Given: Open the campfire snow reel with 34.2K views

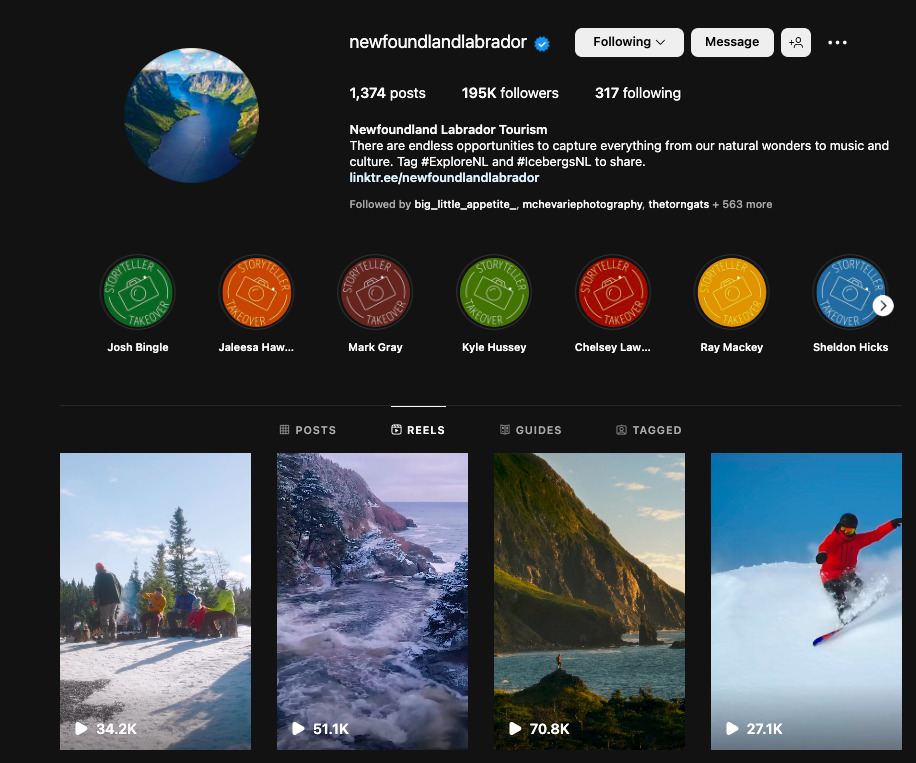Looking at the screenshot, I should pyautogui.click(x=155, y=601).
